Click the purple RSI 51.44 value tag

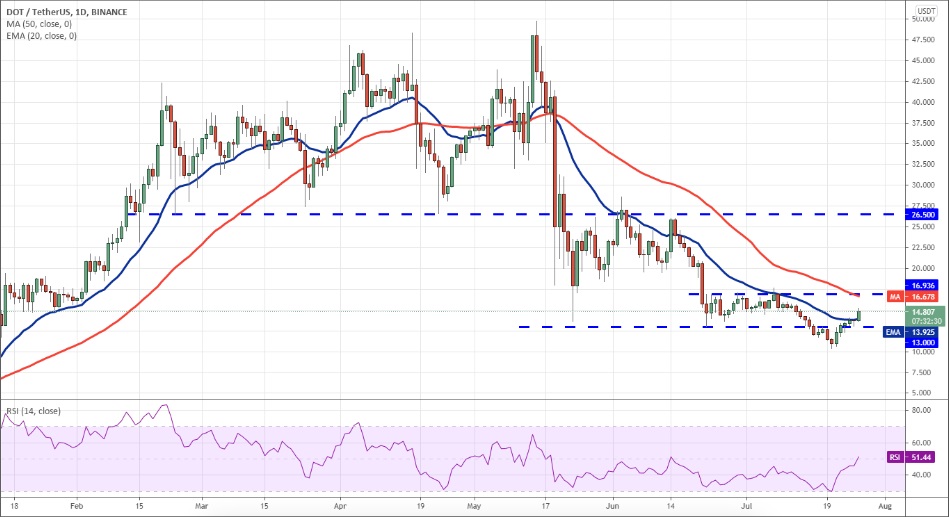[x=911, y=457]
